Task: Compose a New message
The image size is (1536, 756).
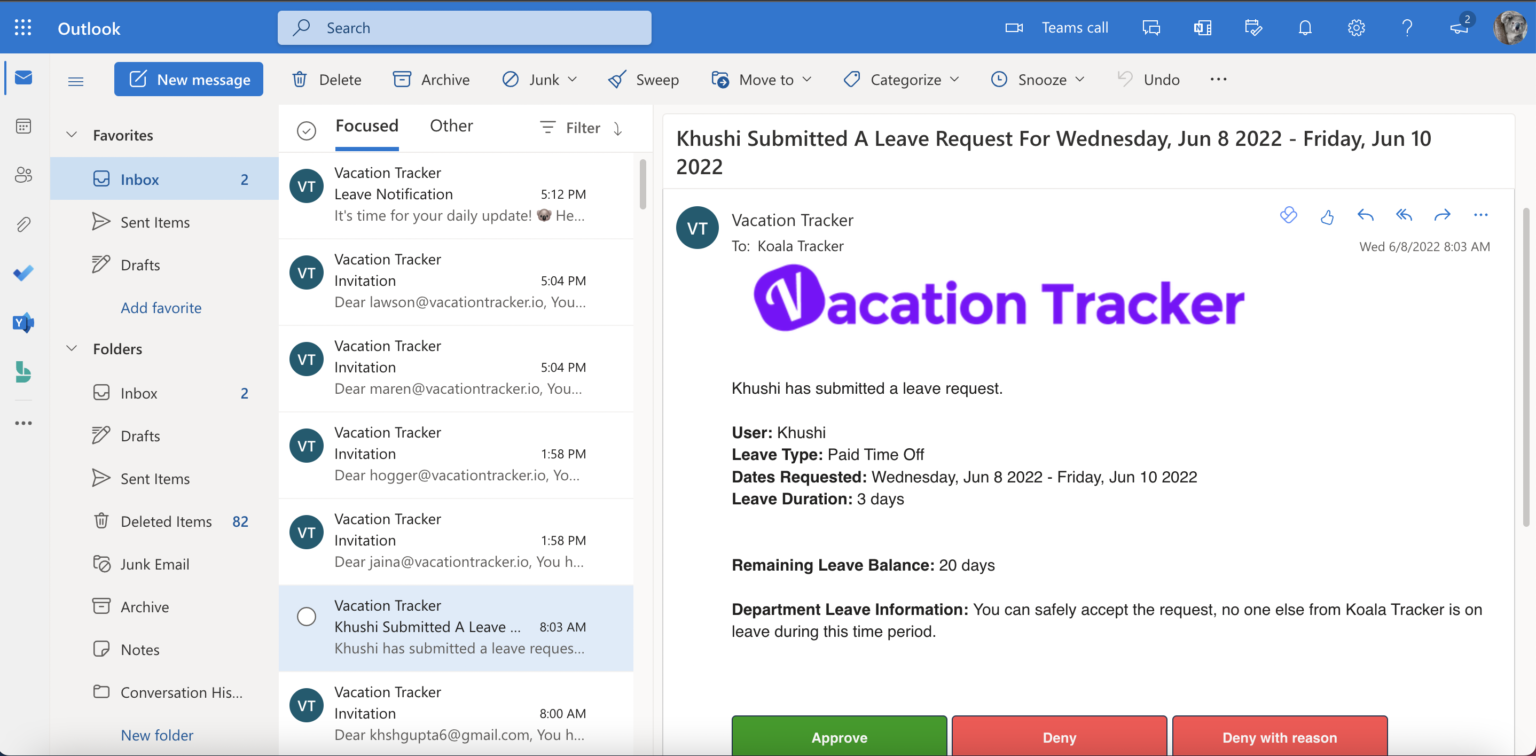Action: click(x=189, y=80)
